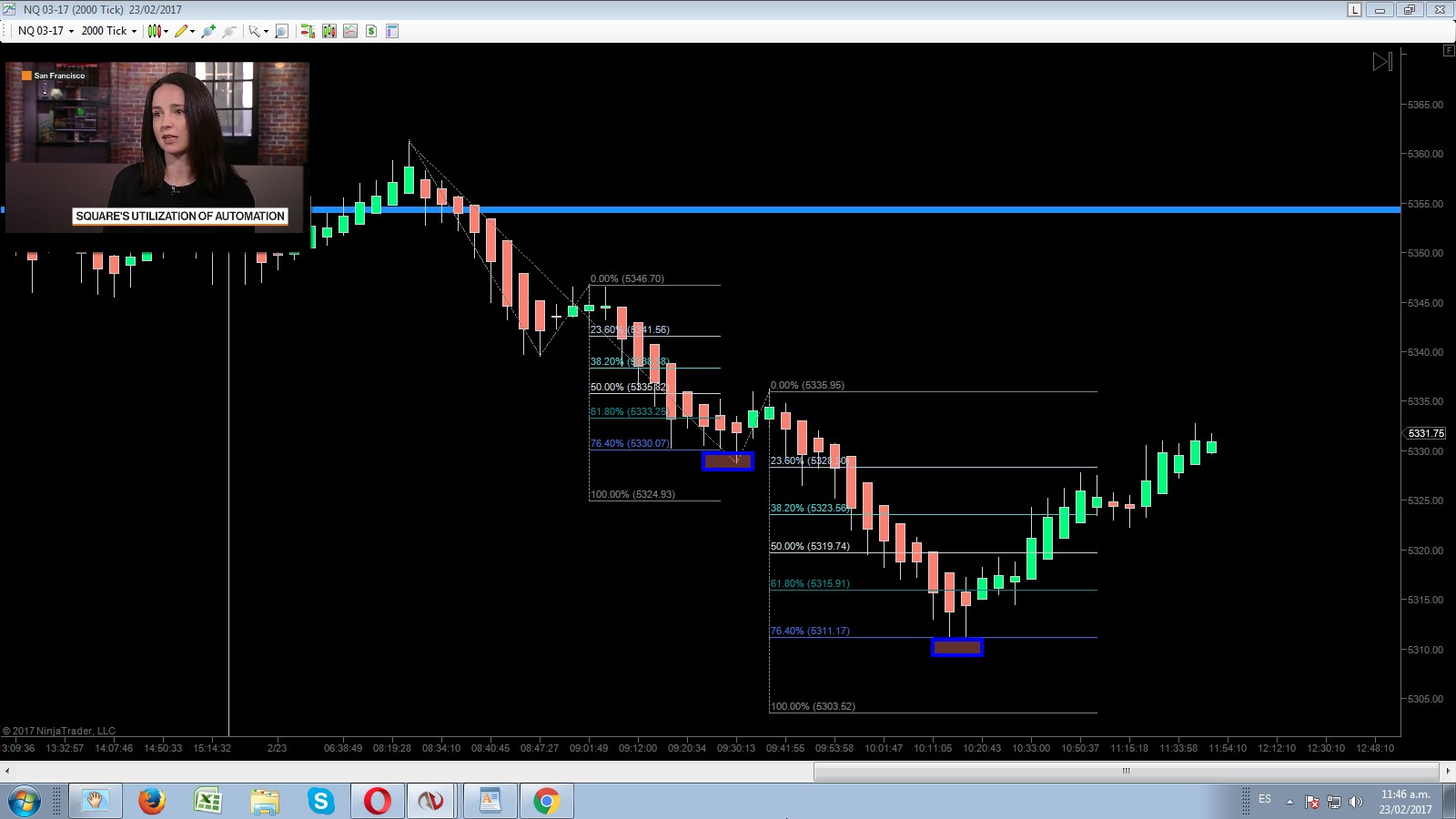
Task: Click the 0.00% (5335.95) Fibonacci label
Action: coord(807,385)
